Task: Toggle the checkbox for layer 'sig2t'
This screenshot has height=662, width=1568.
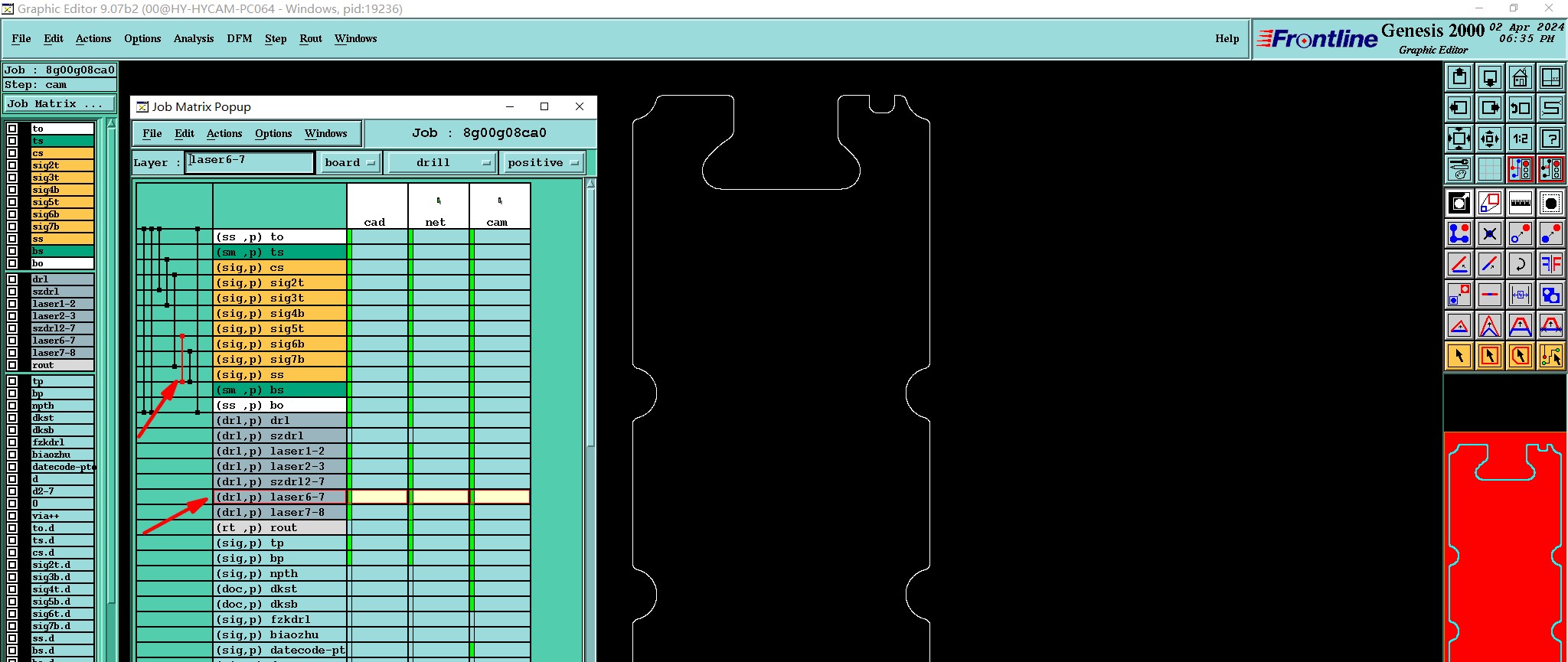Action: click(x=12, y=165)
